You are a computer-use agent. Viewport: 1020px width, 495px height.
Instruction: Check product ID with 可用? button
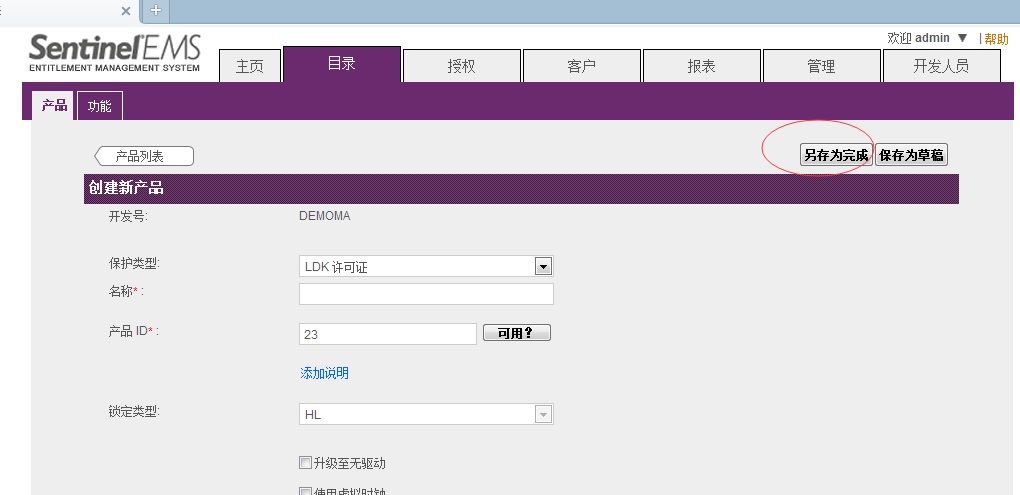click(x=516, y=333)
